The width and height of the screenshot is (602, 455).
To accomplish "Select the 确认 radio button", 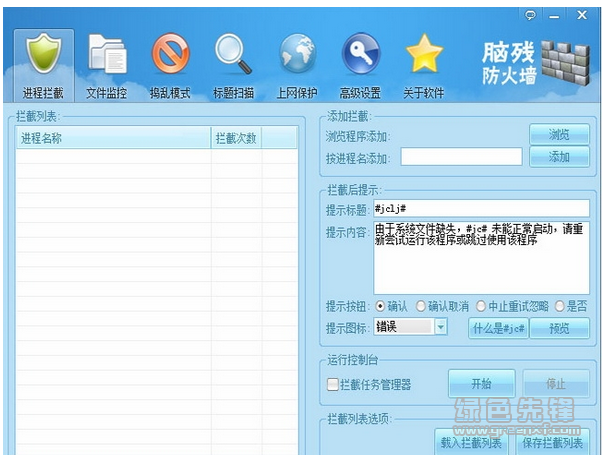I will click(x=379, y=306).
